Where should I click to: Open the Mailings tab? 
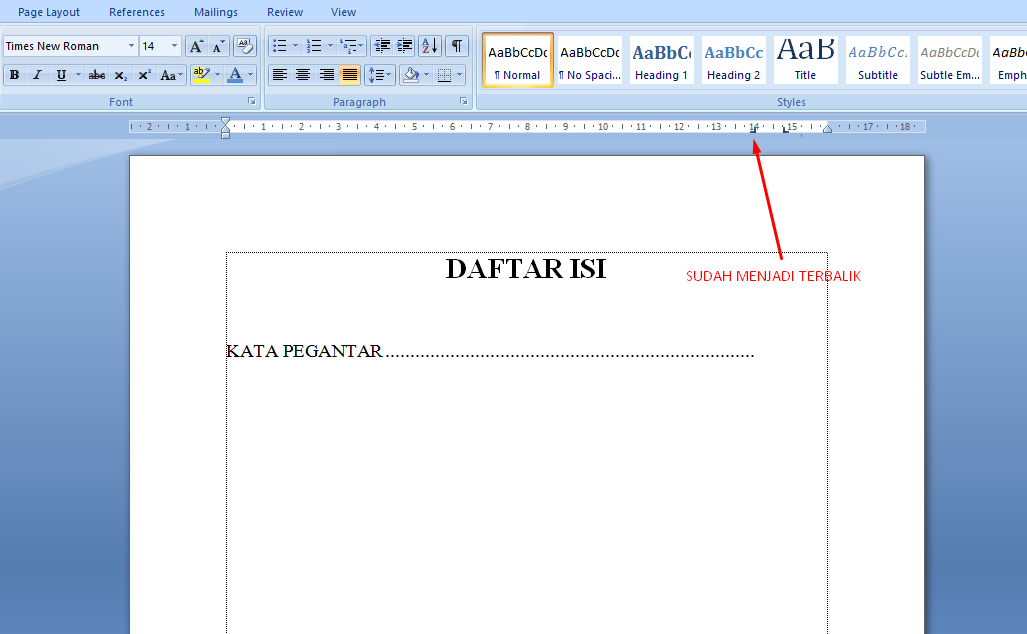pos(216,12)
